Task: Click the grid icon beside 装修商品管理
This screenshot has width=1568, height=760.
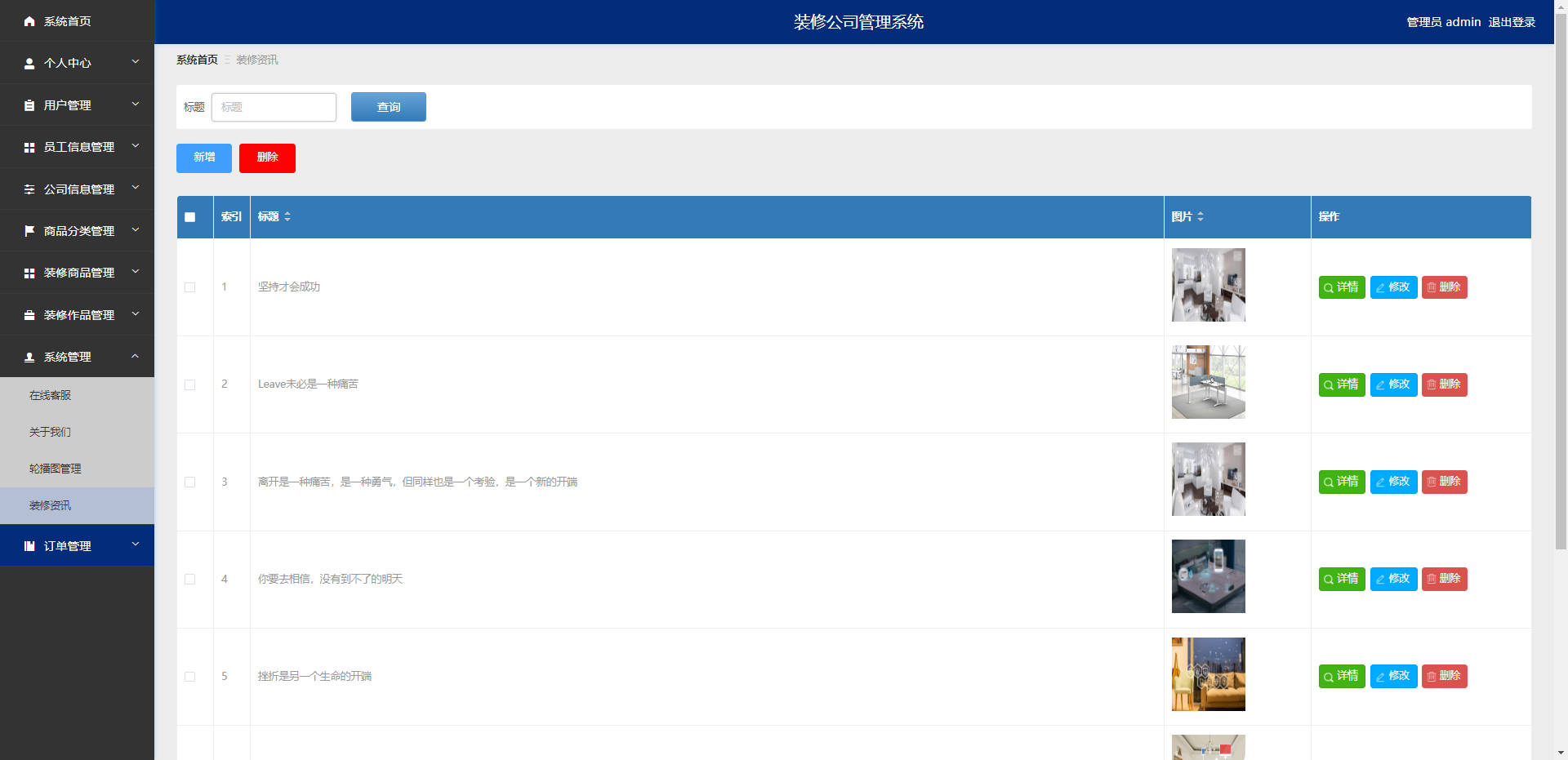Action: pos(29,273)
